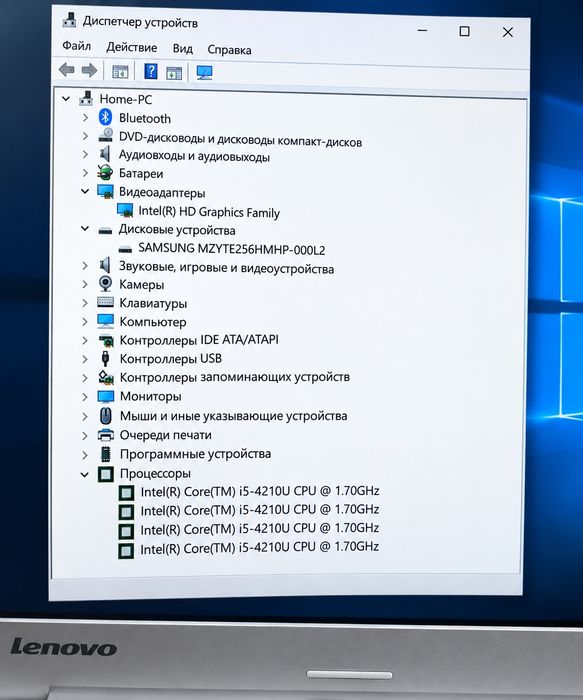
Task: Click the Home-PC root label
Action: [125, 99]
